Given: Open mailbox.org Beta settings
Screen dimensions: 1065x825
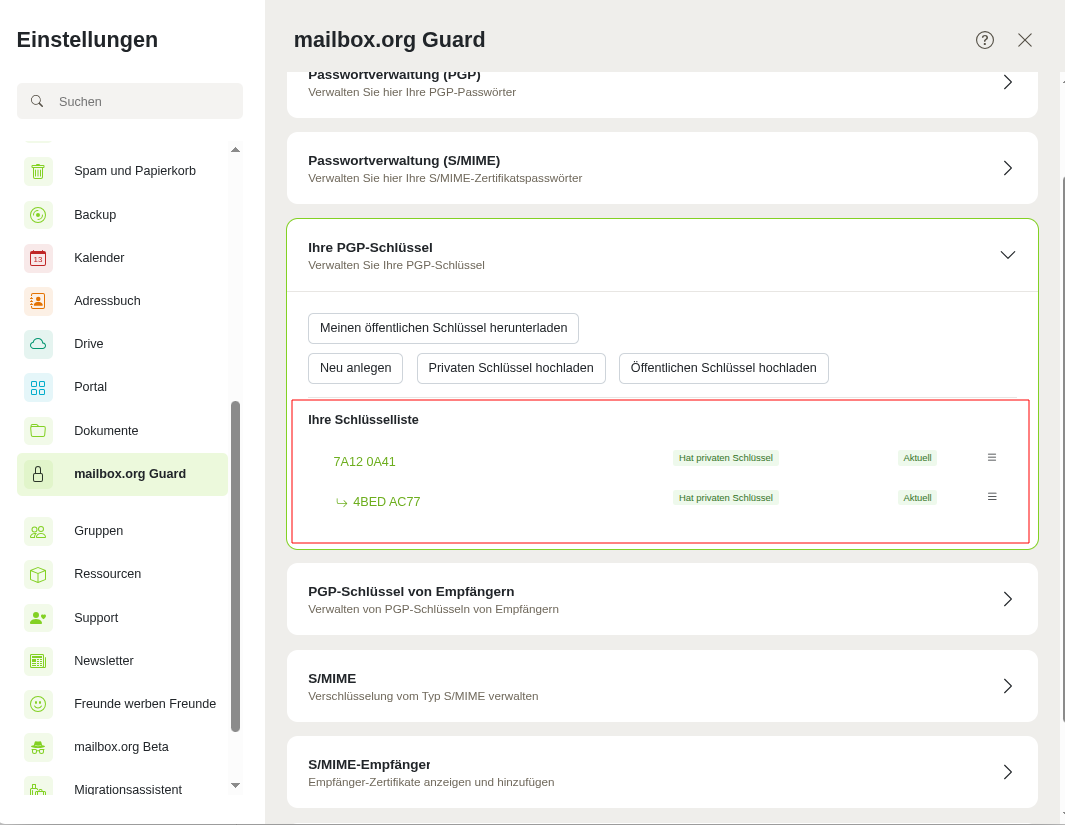Looking at the screenshot, I should pos(122,747).
